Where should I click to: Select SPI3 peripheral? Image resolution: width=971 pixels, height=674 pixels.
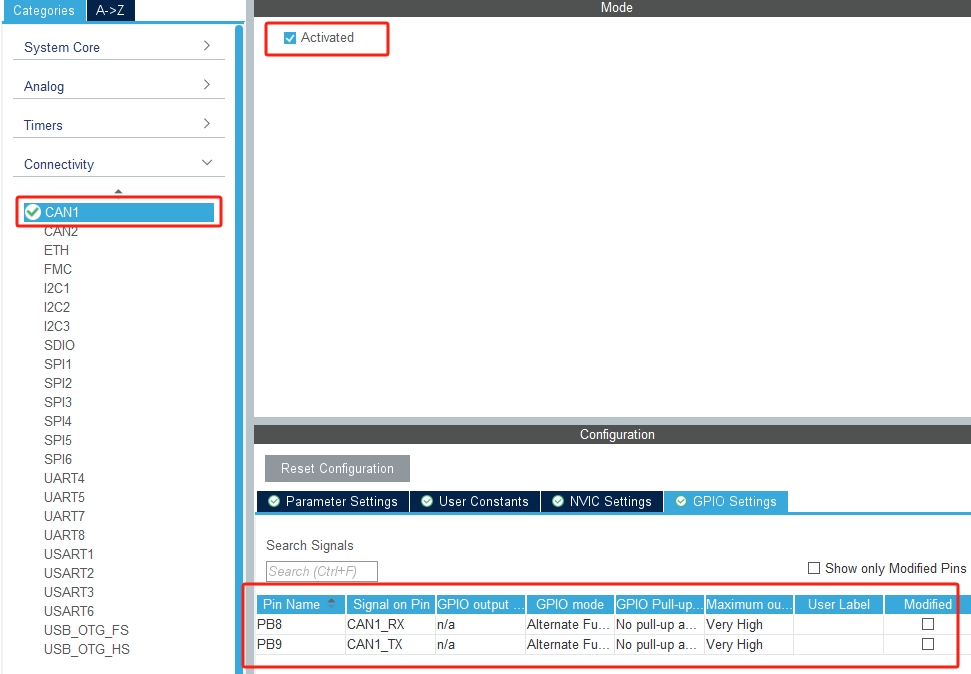click(x=58, y=403)
